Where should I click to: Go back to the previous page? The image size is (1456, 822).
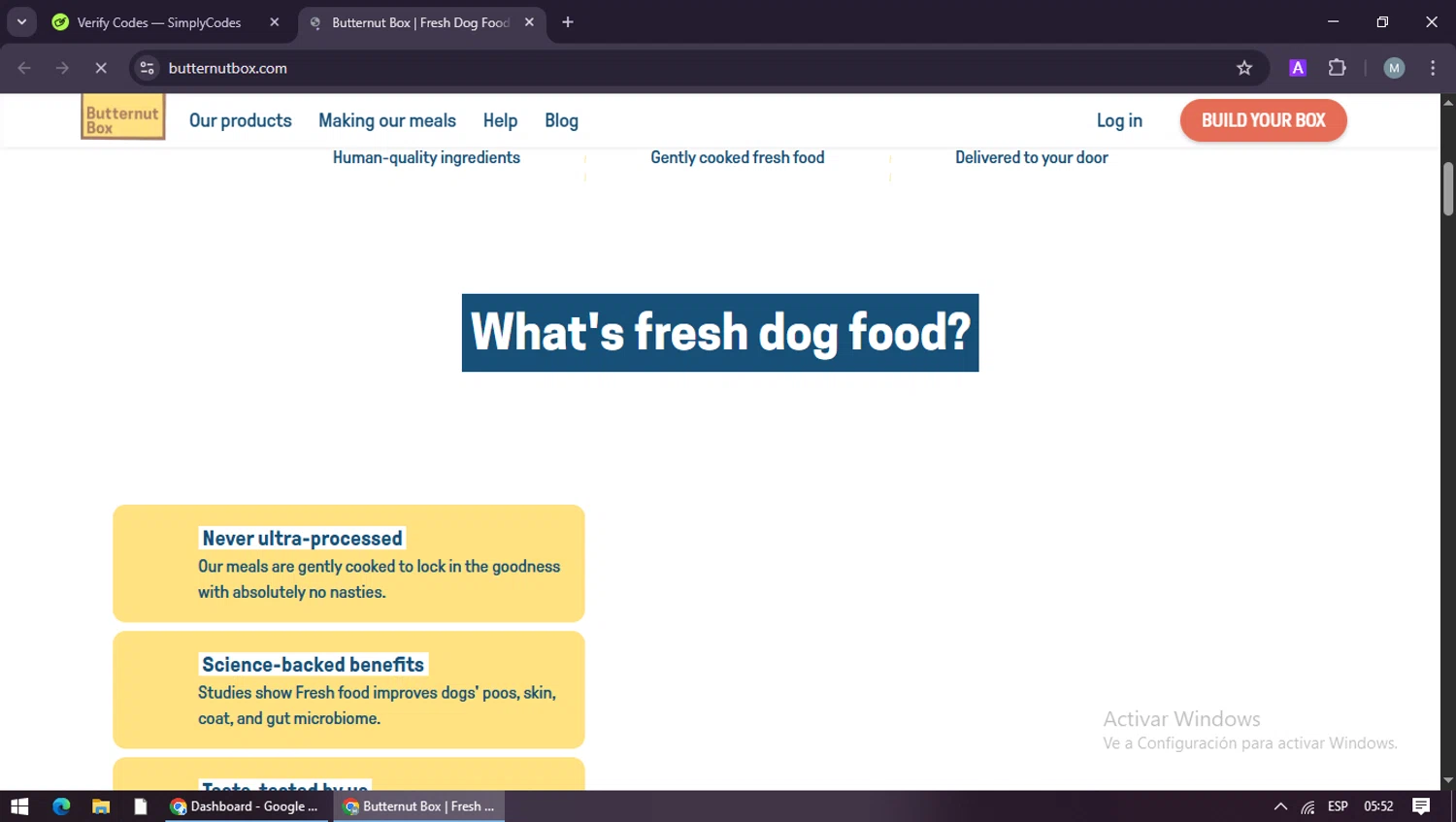point(24,68)
